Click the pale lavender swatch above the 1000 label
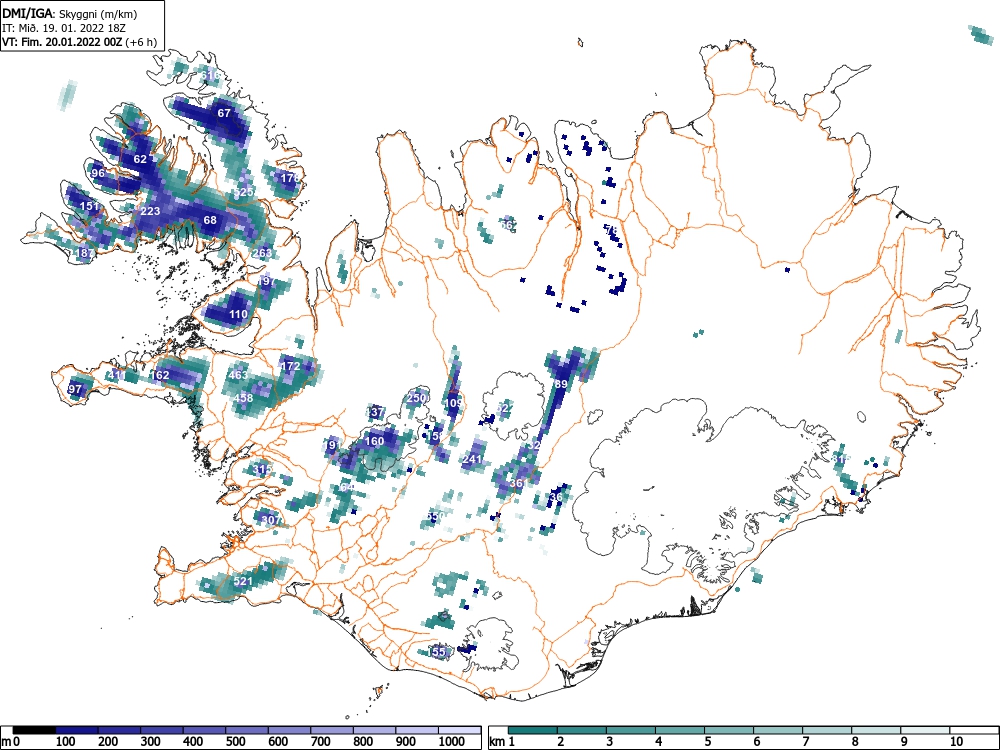Screen dimensions: 1000x750 click(459, 730)
